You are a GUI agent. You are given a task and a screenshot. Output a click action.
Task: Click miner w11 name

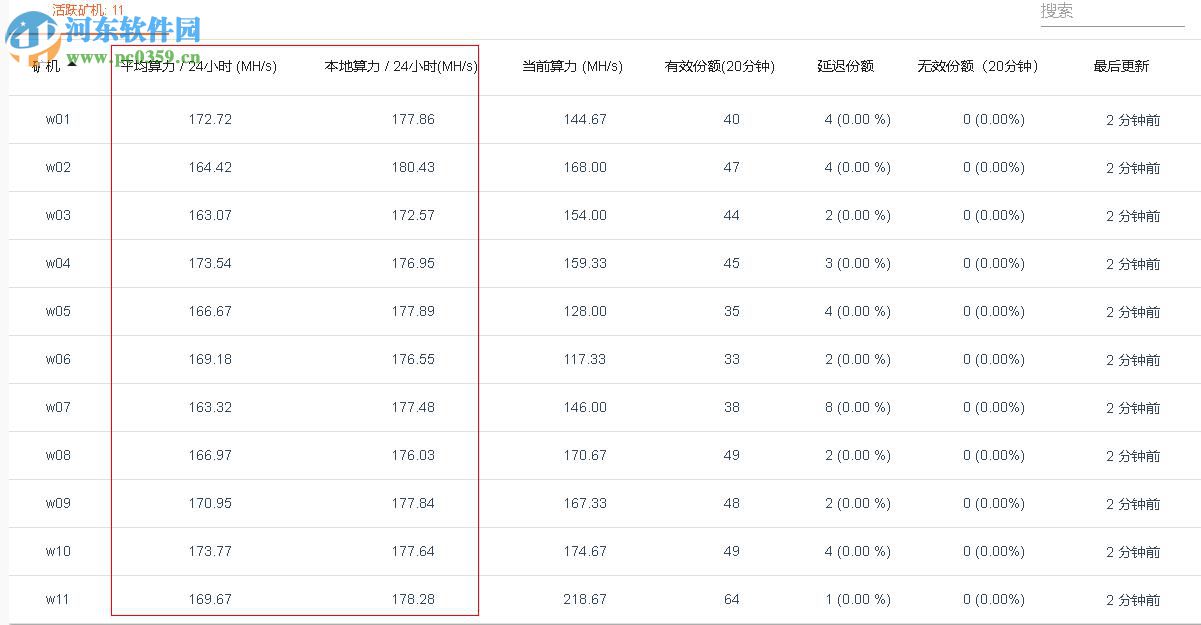(x=58, y=600)
